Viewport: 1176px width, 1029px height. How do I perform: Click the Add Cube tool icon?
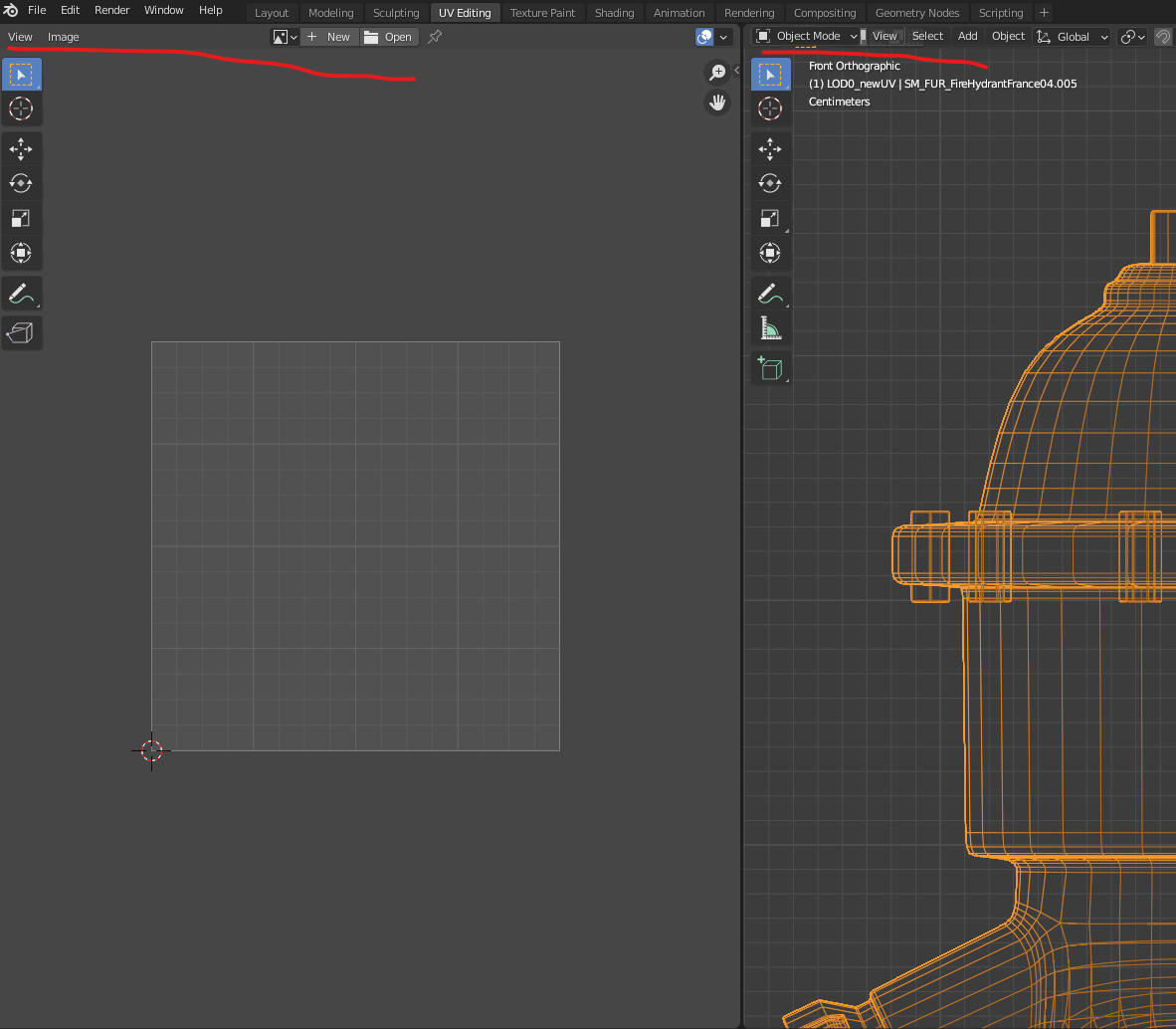[x=769, y=368]
